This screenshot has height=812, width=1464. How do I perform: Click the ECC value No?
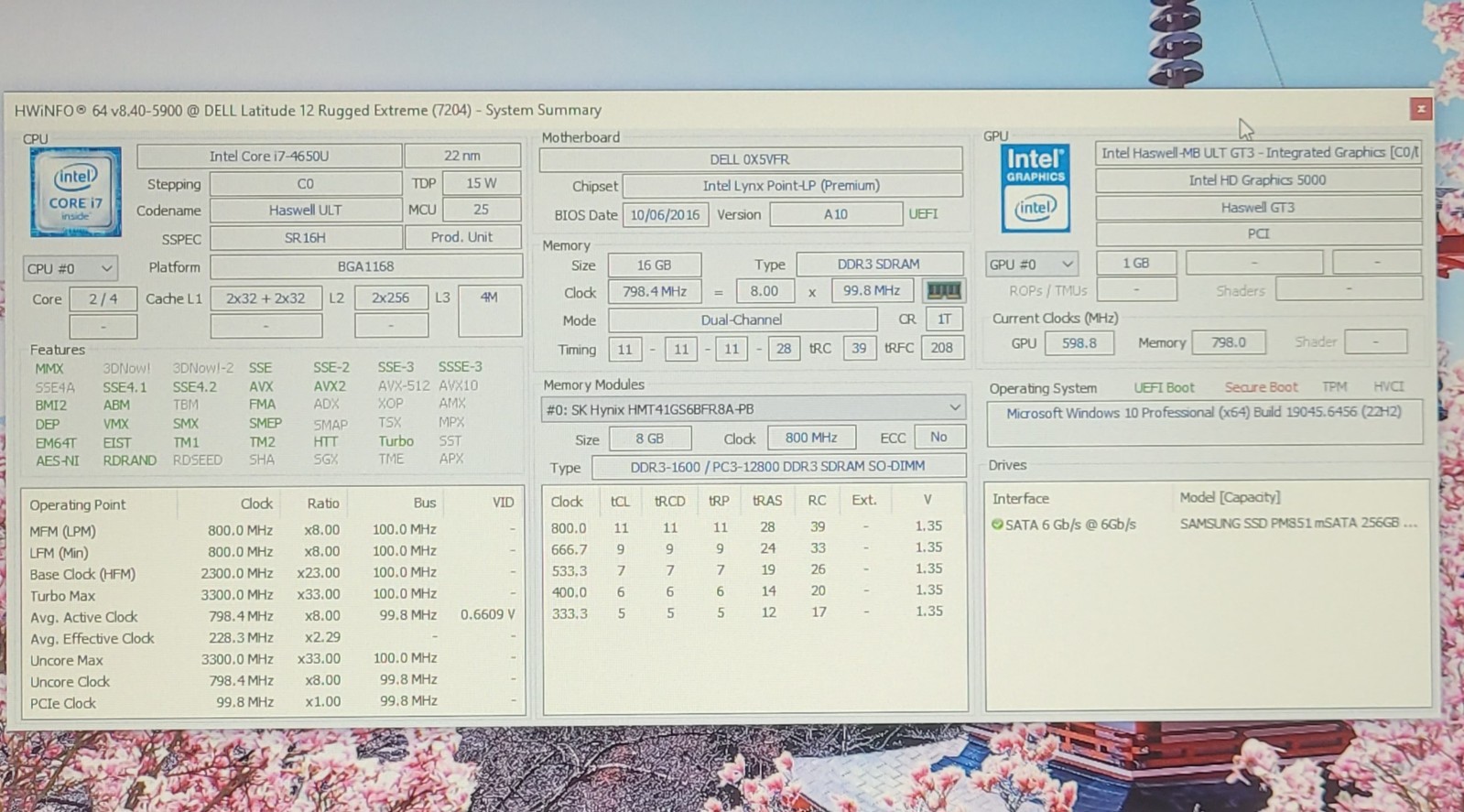[938, 437]
